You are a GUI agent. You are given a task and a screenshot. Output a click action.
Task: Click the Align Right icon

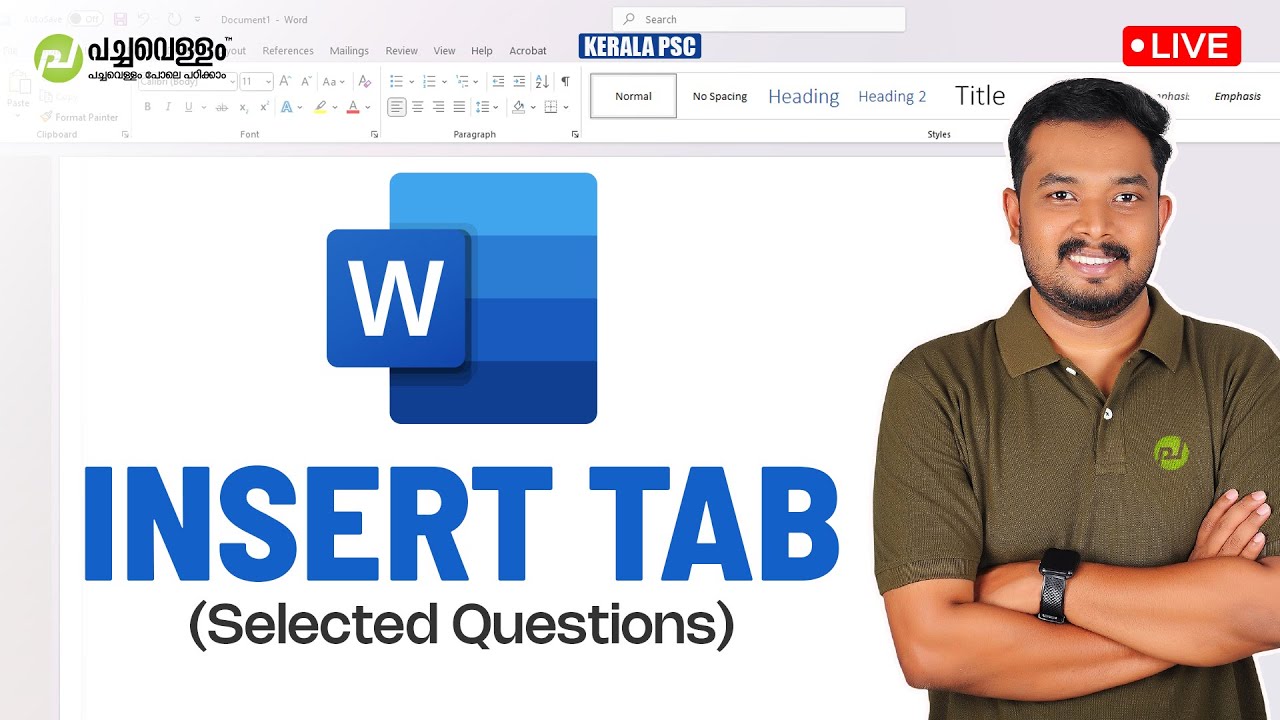(439, 107)
